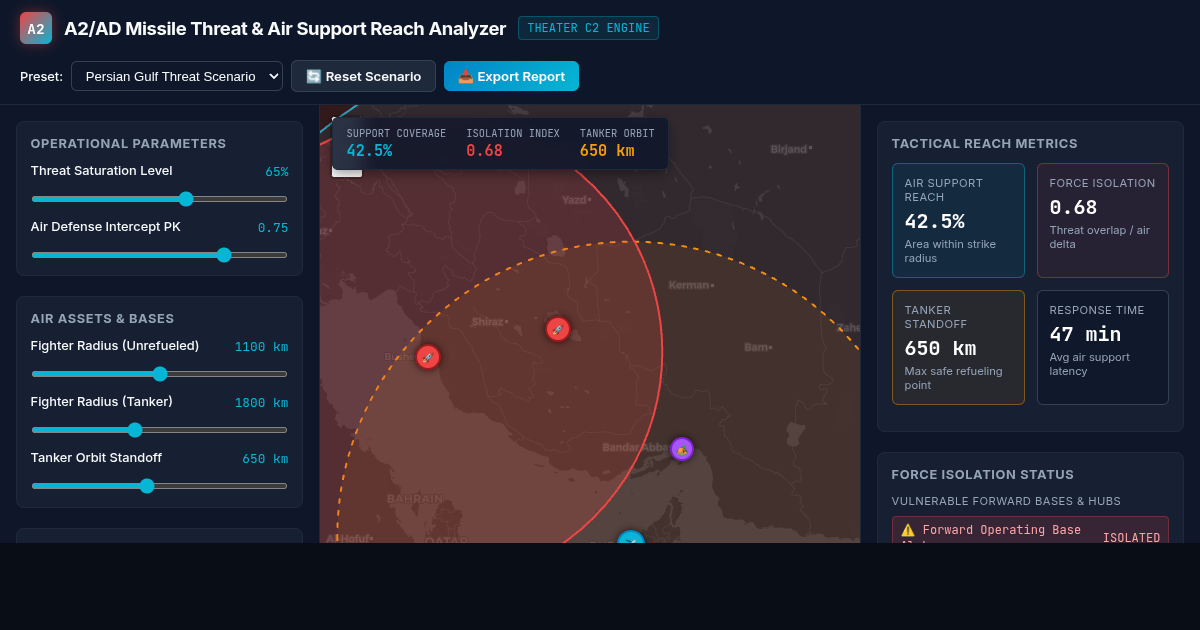
Task: Click the Force Isolation Status heading
Action: point(982,474)
